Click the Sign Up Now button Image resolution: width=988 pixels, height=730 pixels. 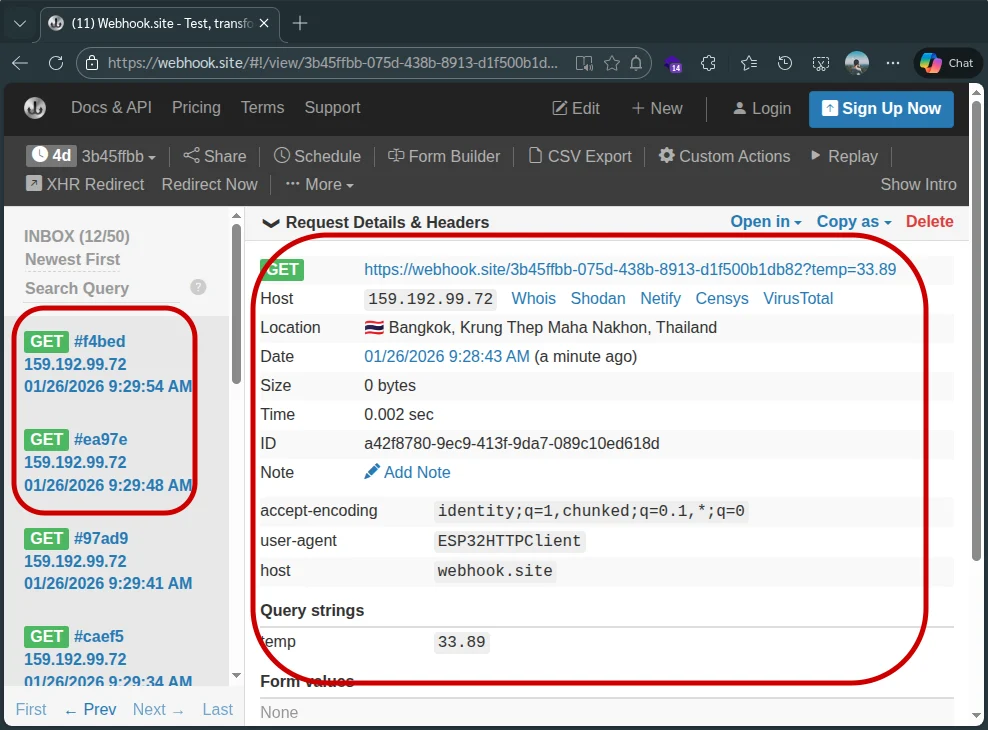(881, 108)
